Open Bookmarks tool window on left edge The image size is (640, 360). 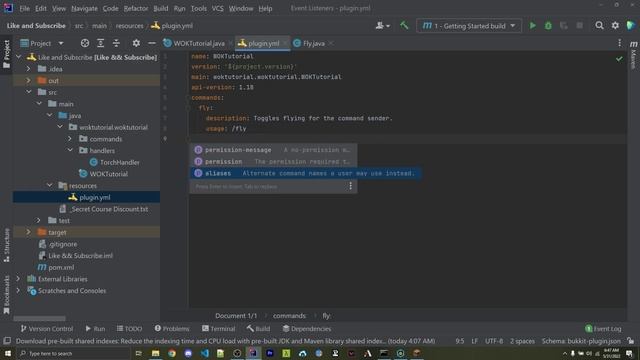(x=6, y=295)
